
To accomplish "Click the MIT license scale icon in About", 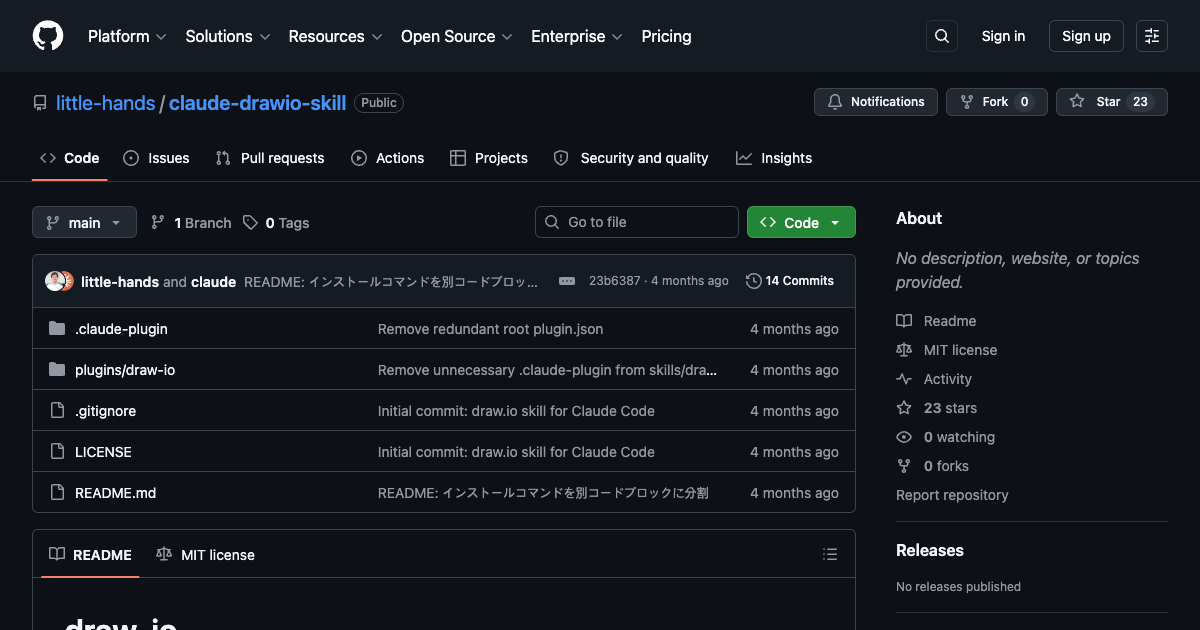I will pos(904,350).
